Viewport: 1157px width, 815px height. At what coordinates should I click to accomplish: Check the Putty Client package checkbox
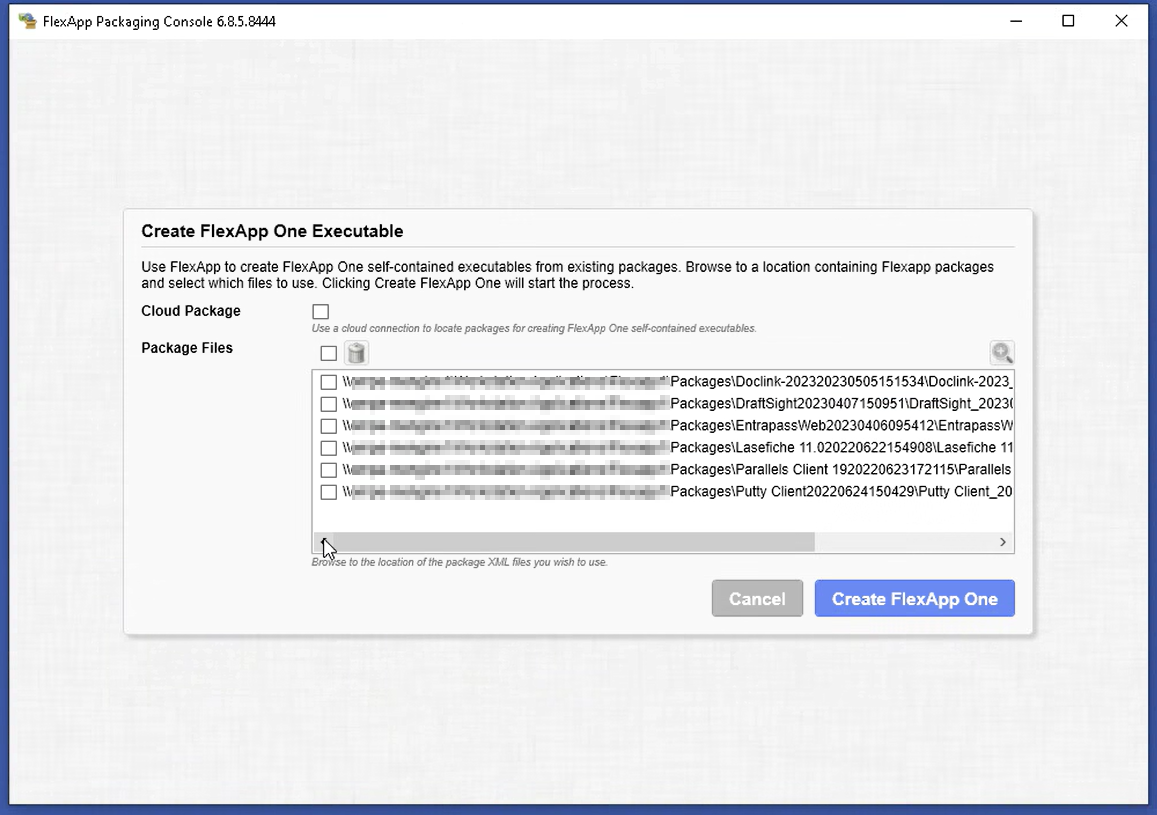[x=328, y=492]
